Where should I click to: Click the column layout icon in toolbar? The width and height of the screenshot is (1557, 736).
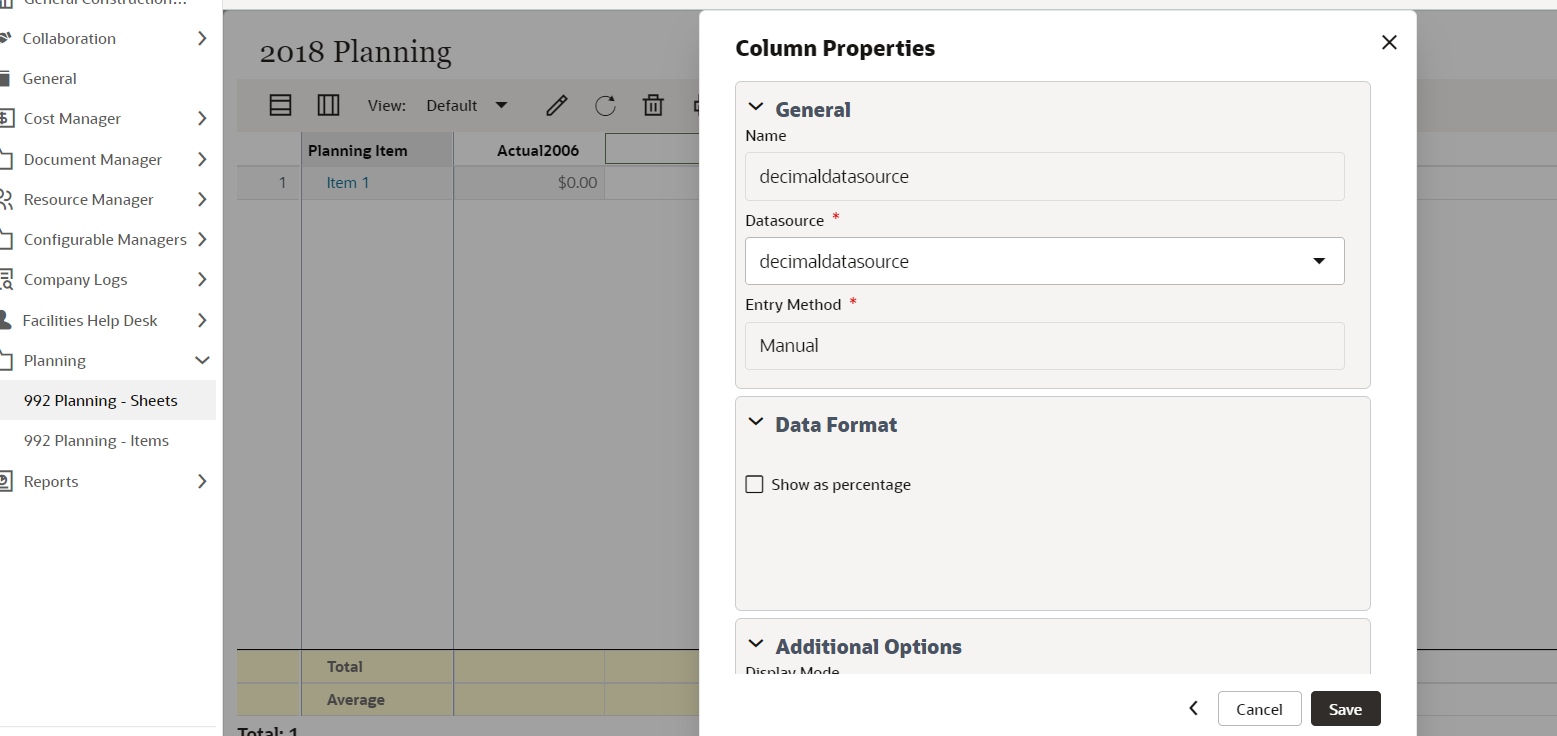(328, 105)
